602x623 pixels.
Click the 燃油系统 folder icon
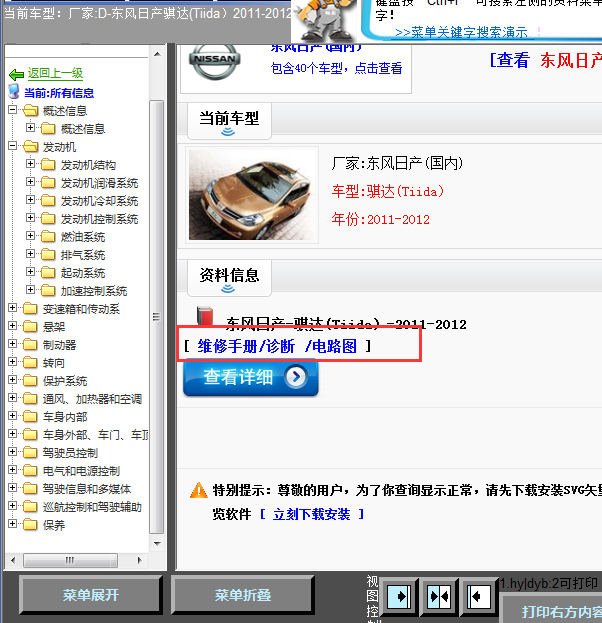pyautogui.click(x=48, y=237)
